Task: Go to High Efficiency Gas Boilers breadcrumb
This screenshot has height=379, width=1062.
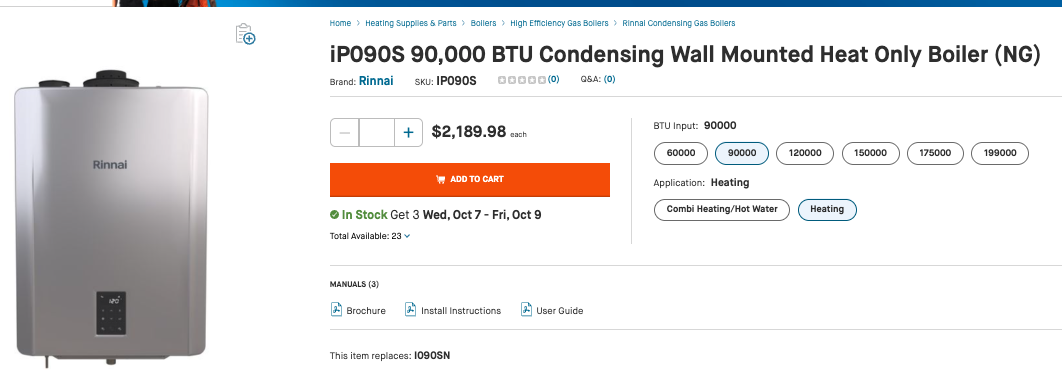Action: (x=559, y=23)
